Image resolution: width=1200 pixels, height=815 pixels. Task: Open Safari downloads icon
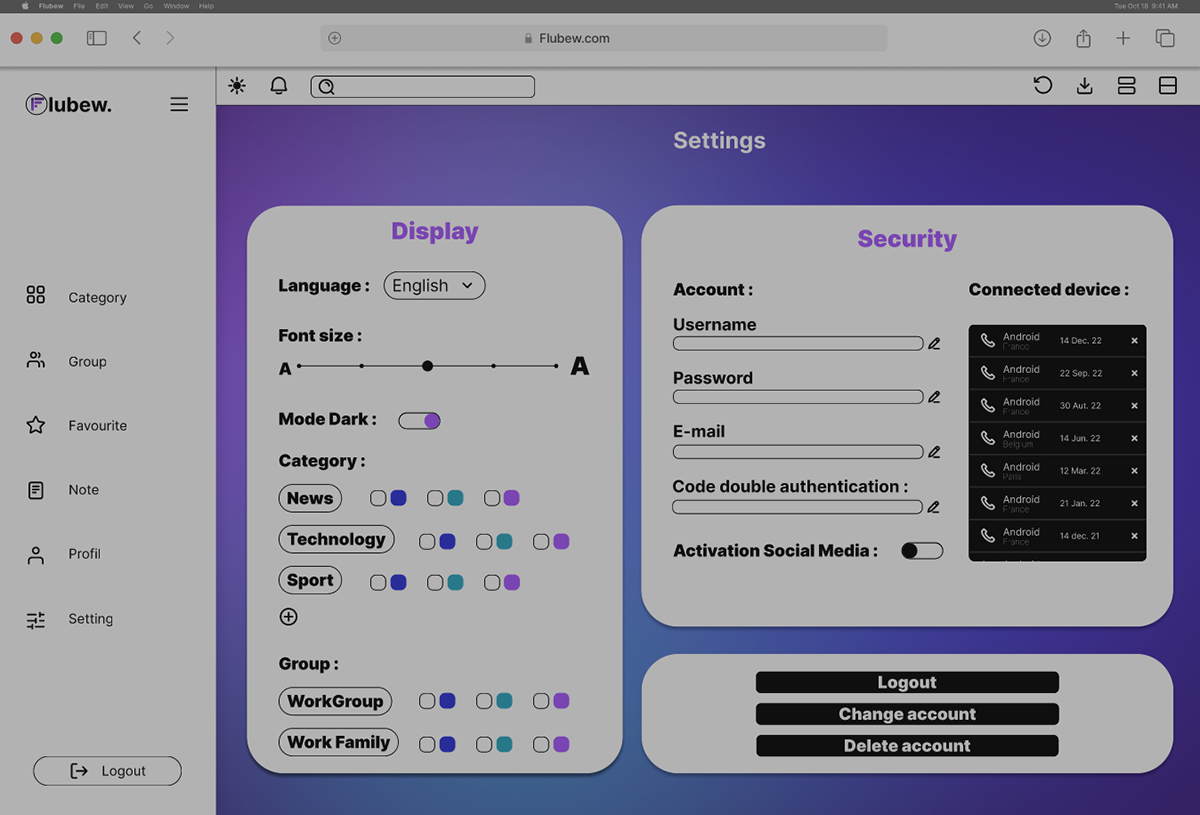pyautogui.click(x=1042, y=38)
